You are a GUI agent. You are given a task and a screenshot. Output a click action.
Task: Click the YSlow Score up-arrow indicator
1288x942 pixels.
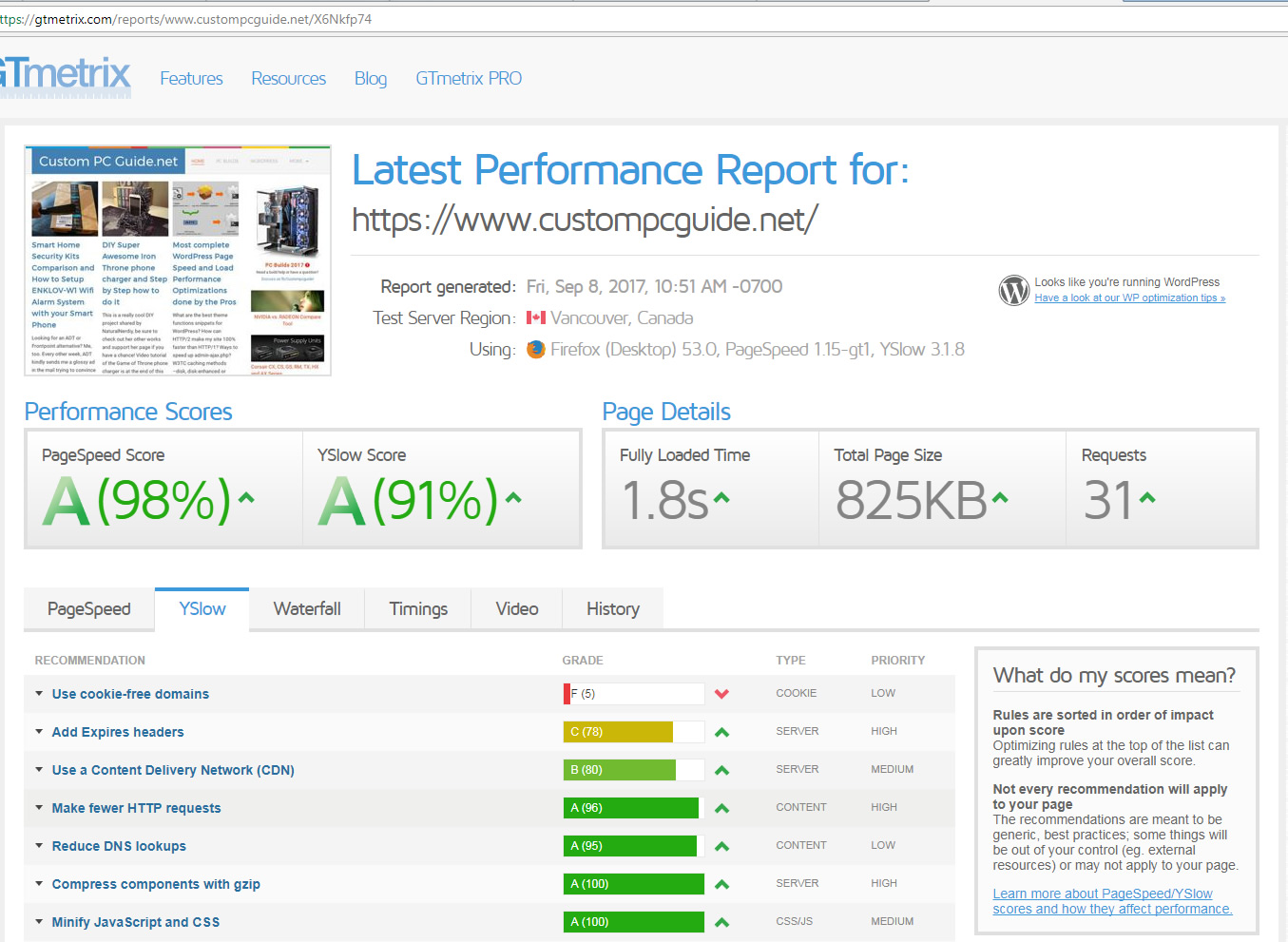pos(513,497)
